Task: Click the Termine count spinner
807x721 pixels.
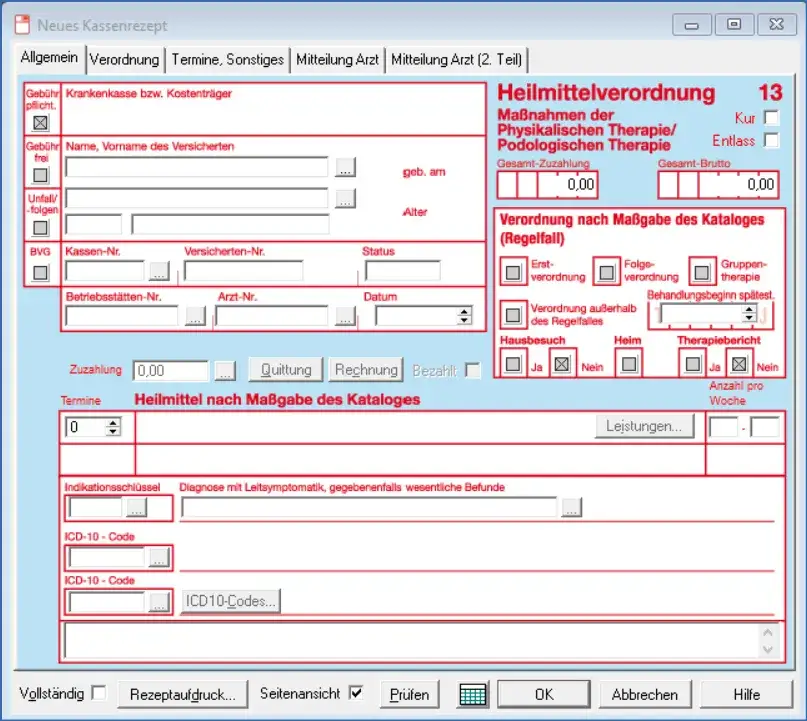Action: (113, 428)
